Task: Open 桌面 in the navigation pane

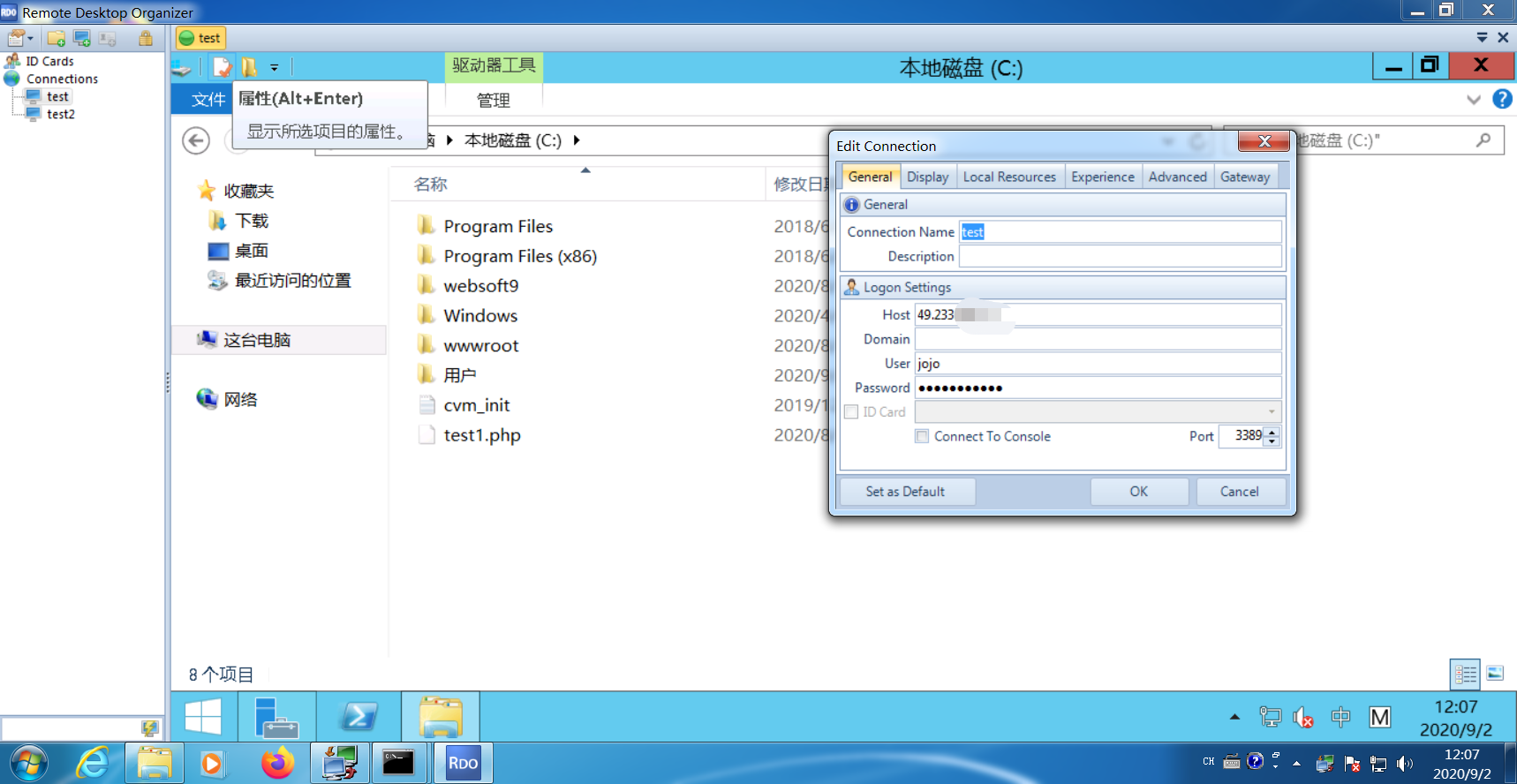Action: coord(251,251)
